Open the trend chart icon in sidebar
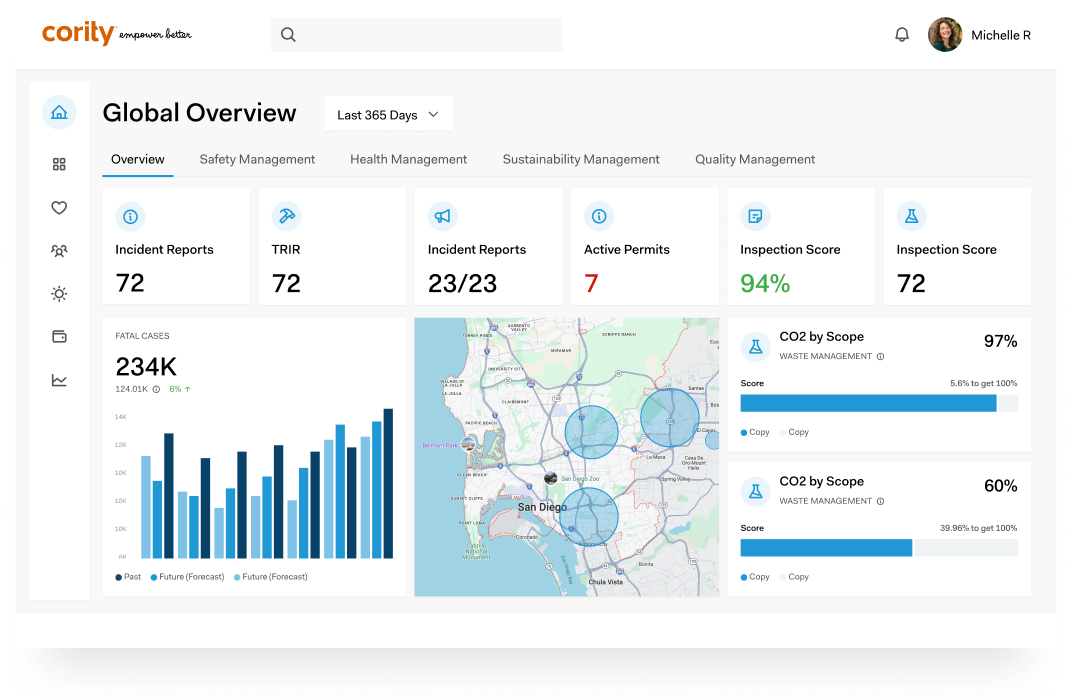The width and height of the screenshot is (1072, 700). pos(59,380)
